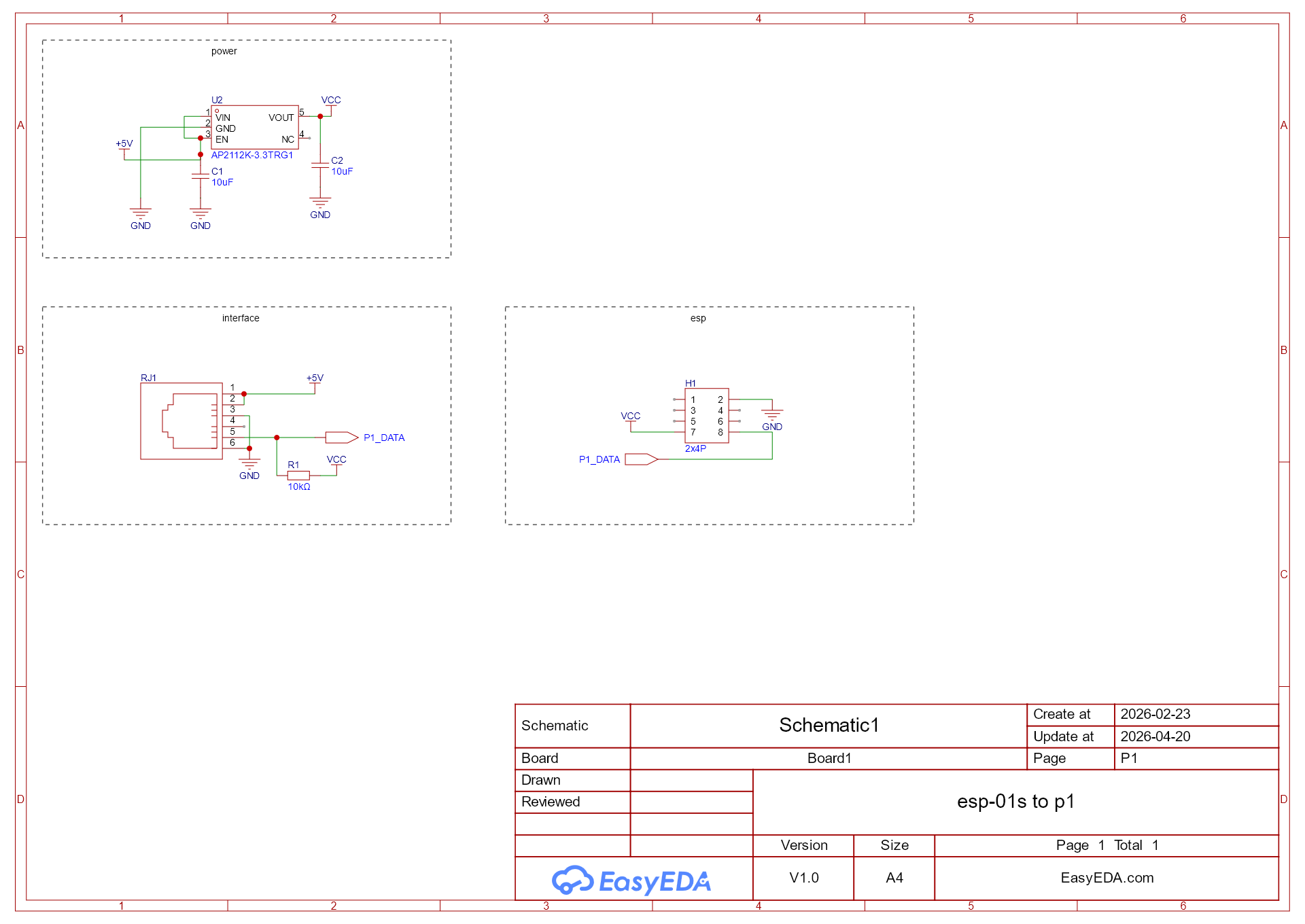The height and width of the screenshot is (924, 1305).
Task: Click the 'Drawn' field label
Action: click(541, 780)
